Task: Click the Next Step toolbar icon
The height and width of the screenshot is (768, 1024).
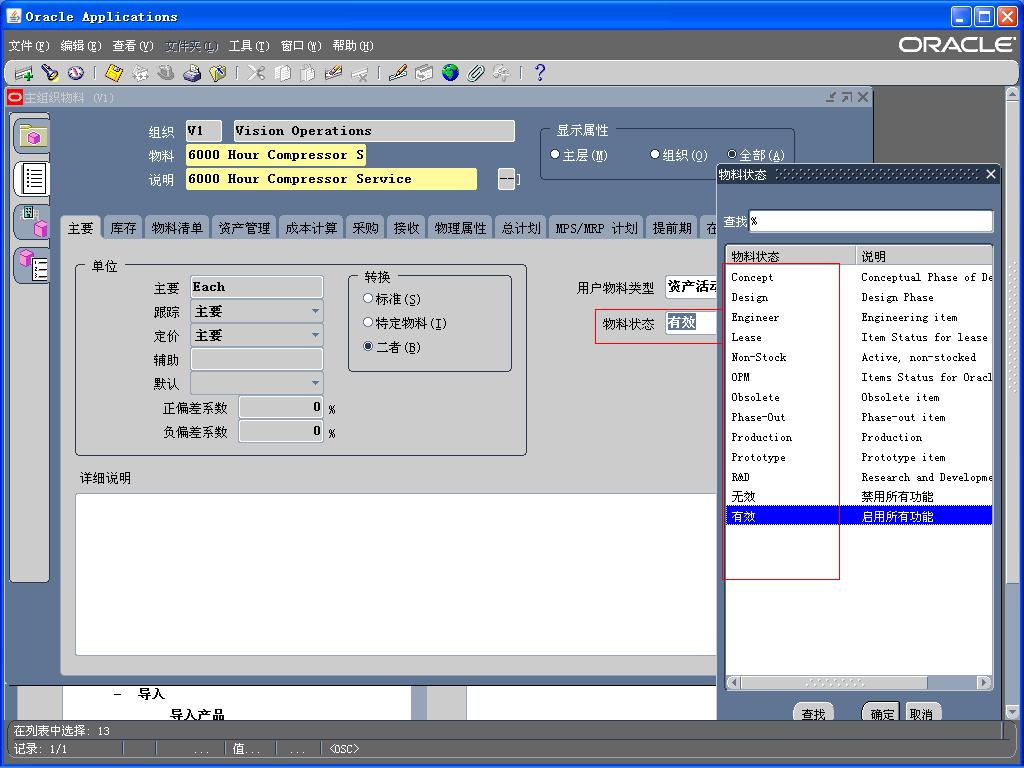Action: [x=140, y=73]
